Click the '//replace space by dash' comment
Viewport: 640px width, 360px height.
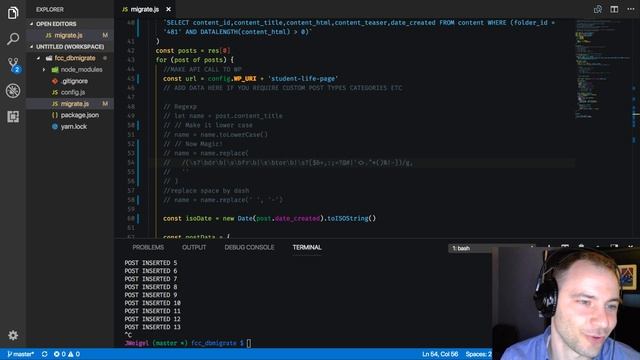pos(206,191)
